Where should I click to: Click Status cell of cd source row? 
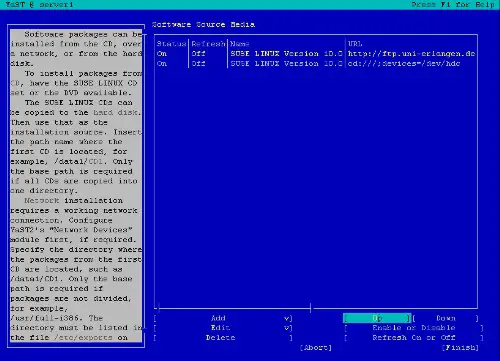pyautogui.click(x=162, y=63)
